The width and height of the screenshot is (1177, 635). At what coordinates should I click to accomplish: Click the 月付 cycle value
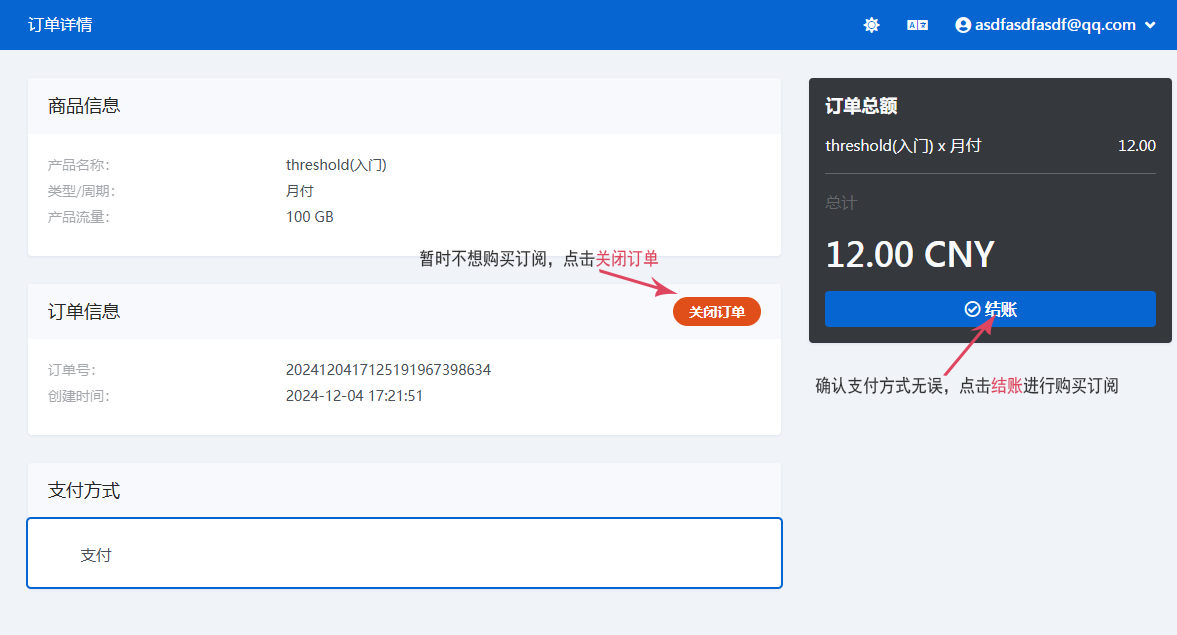coord(300,191)
